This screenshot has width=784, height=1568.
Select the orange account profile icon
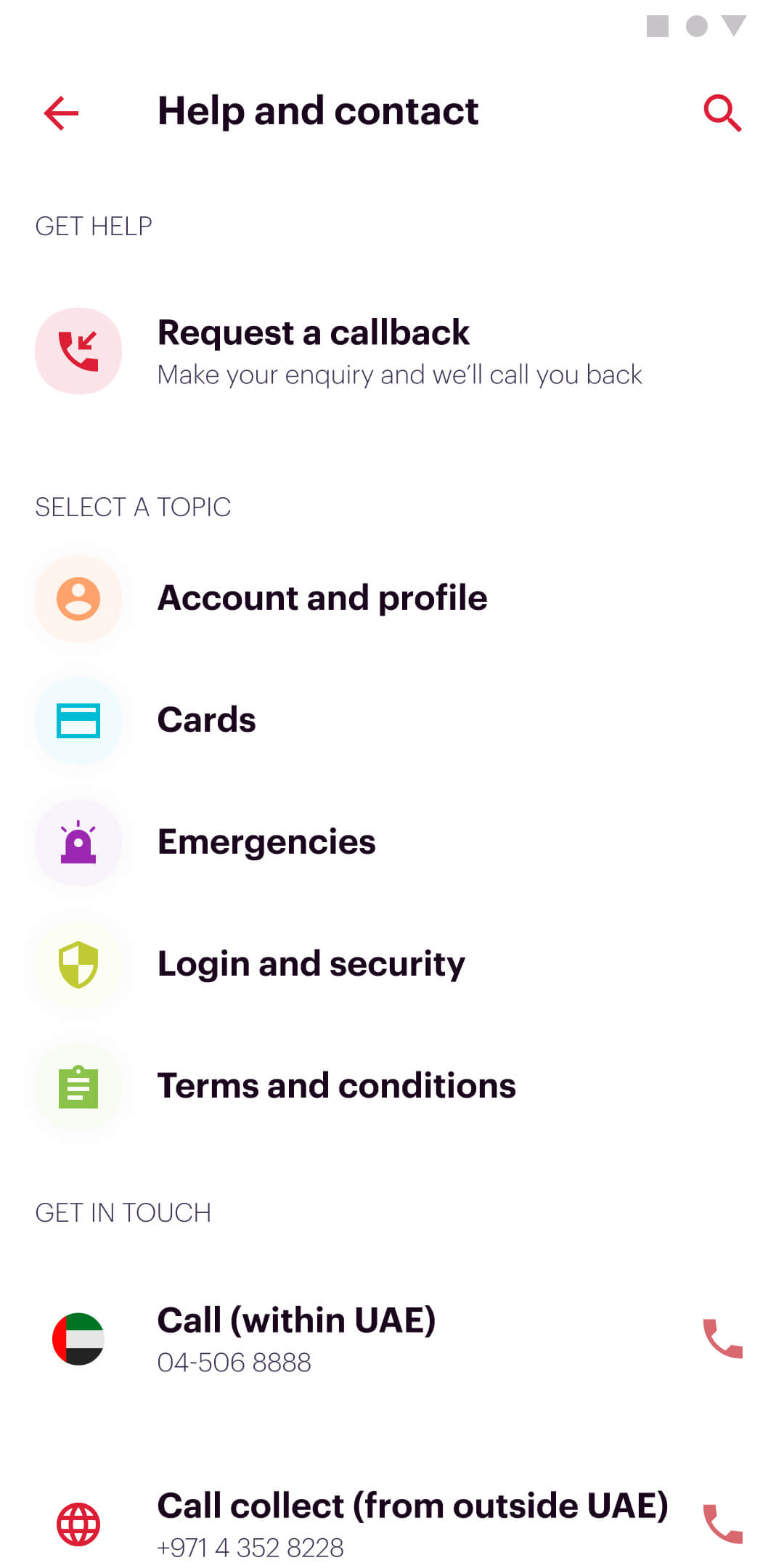tap(78, 599)
